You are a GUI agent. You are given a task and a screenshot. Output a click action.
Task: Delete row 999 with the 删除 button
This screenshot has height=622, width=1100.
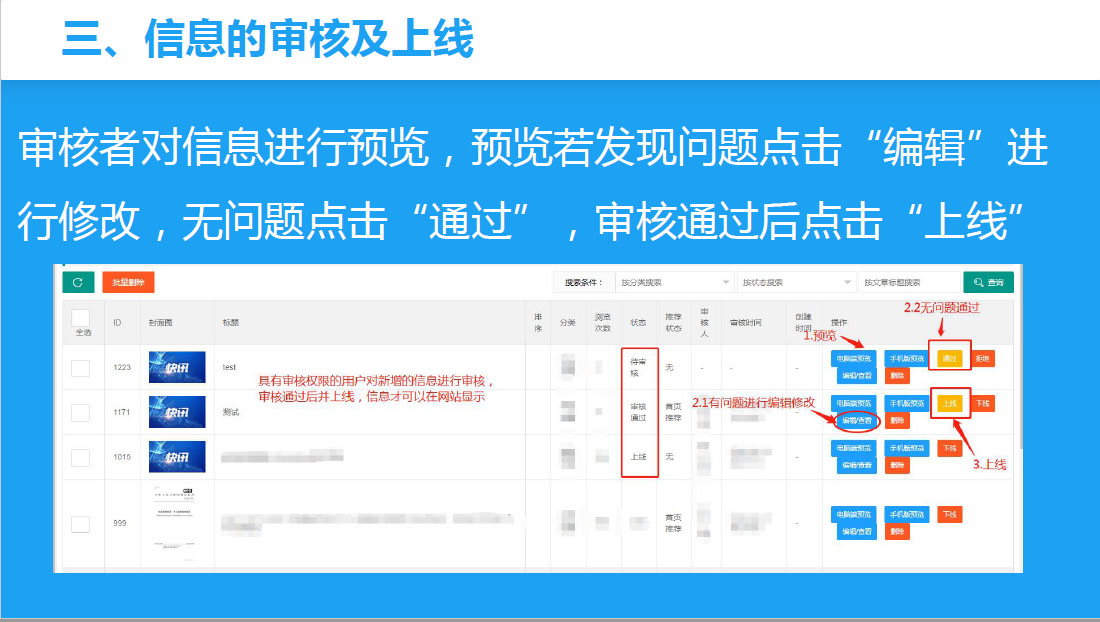(x=897, y=532)
